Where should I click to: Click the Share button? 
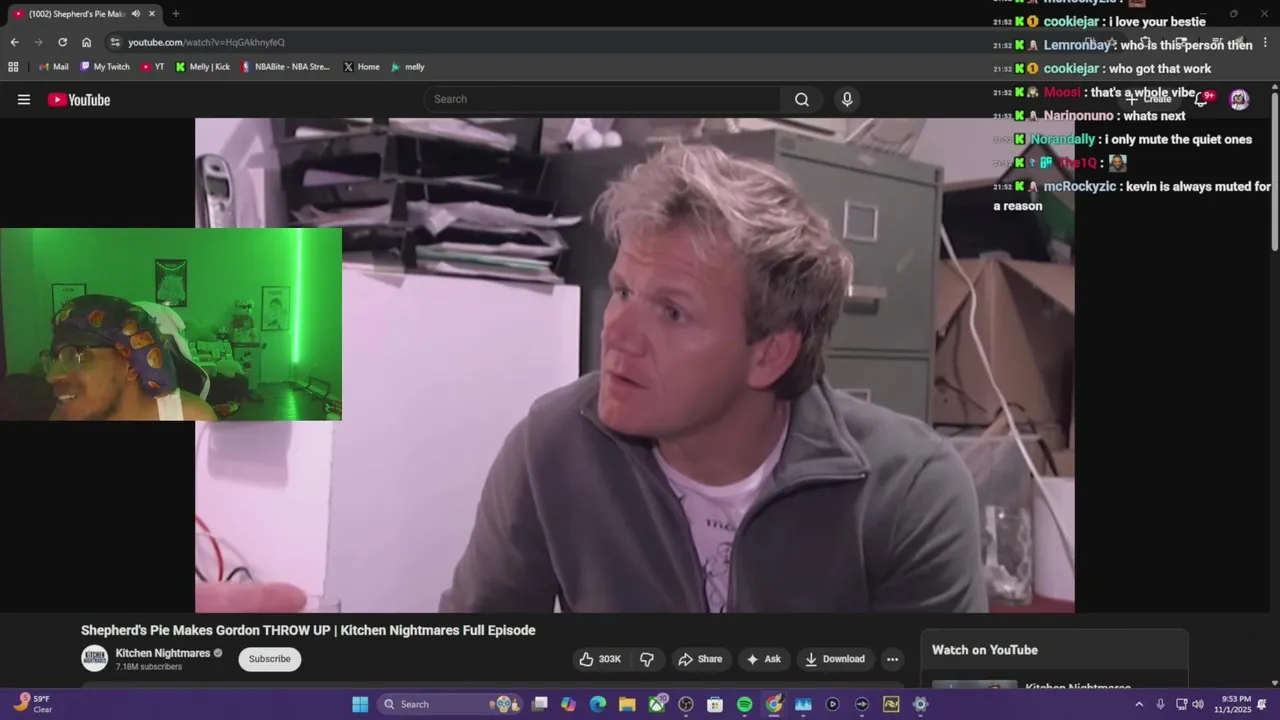[x=699, y=659]
